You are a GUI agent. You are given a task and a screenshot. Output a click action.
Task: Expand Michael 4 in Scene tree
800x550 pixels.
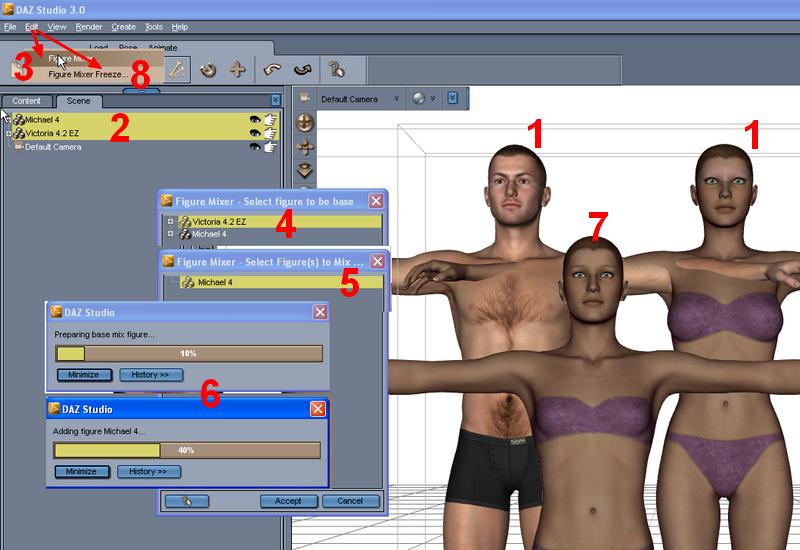(x=8, y=119)
